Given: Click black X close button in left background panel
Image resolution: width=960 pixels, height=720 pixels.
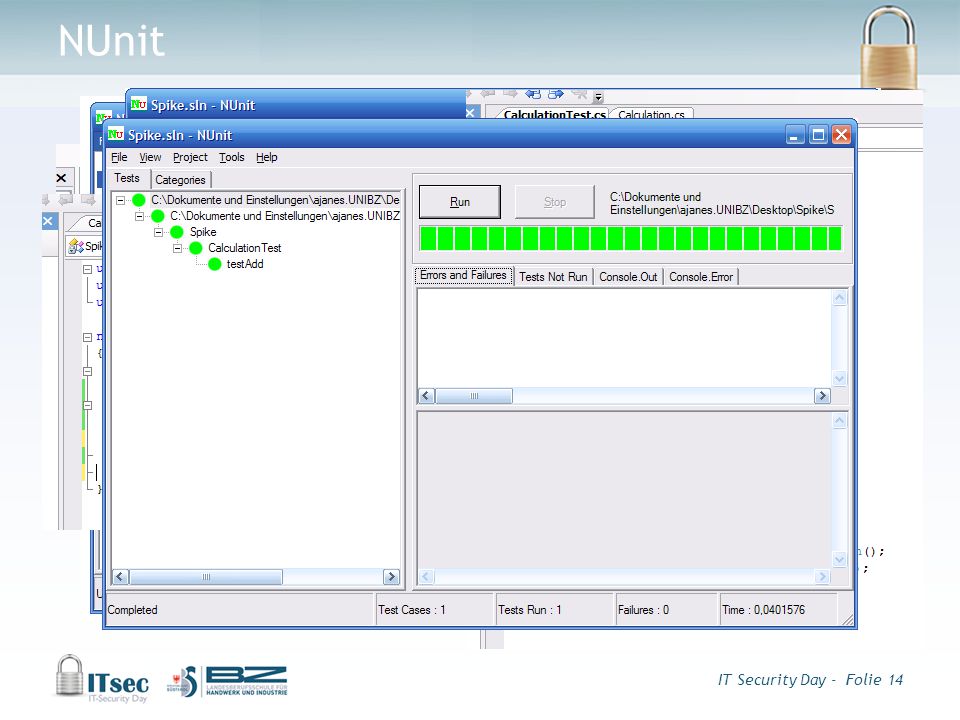Looking at the screenshot, I should [61, 178].
